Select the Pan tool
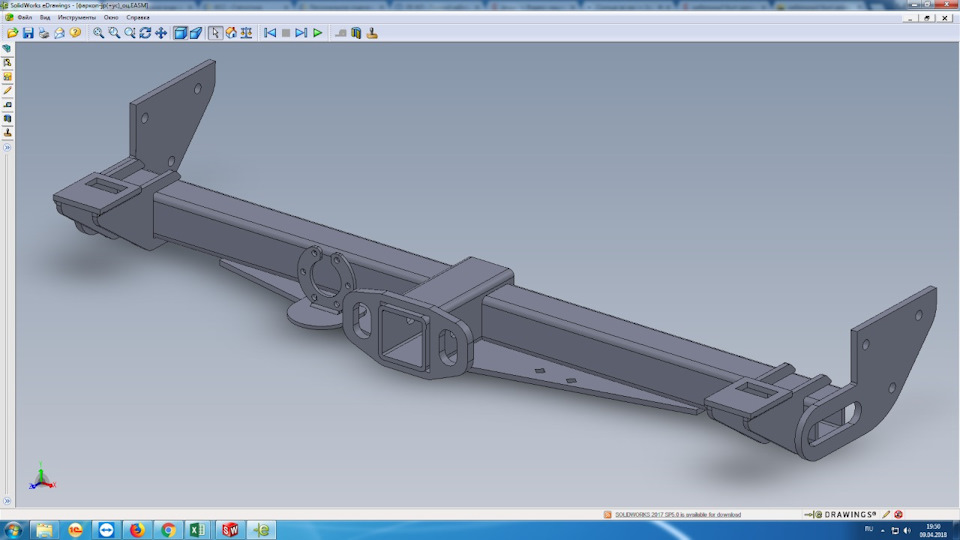Viewport: 960px width, 540px height. [161, 32]
